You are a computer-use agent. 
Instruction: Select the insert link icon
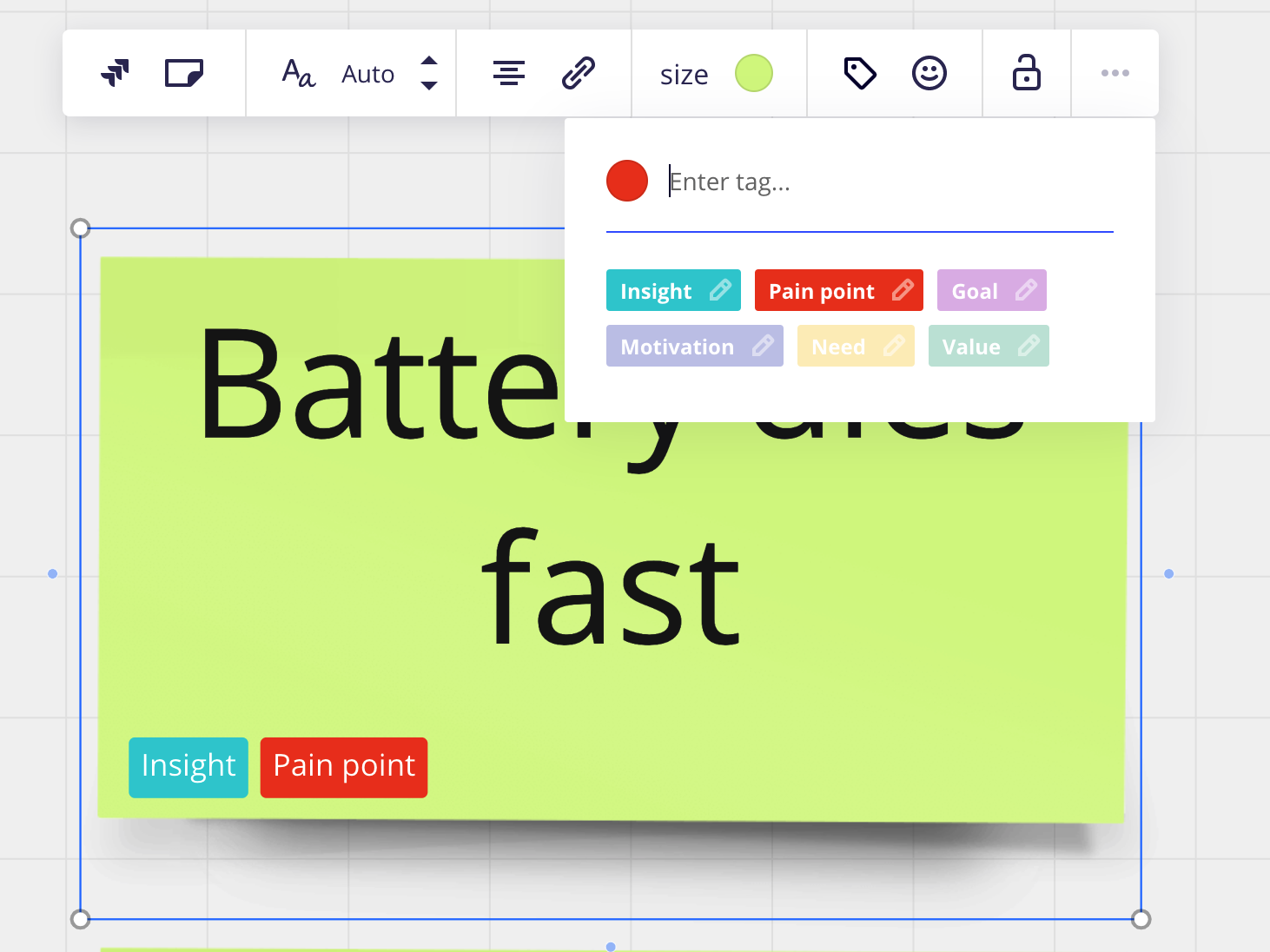[579, 73]
